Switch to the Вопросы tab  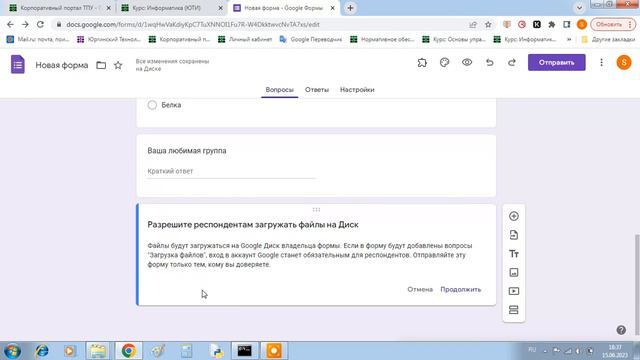pyautogui.click(x=279, y=90)
